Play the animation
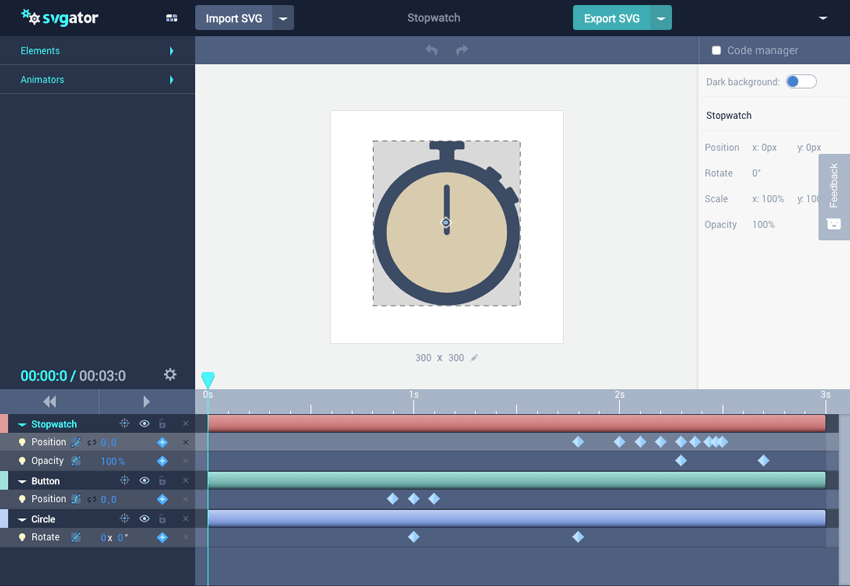The height and width of the screenshot is (586, 850). tap(146, 401)
